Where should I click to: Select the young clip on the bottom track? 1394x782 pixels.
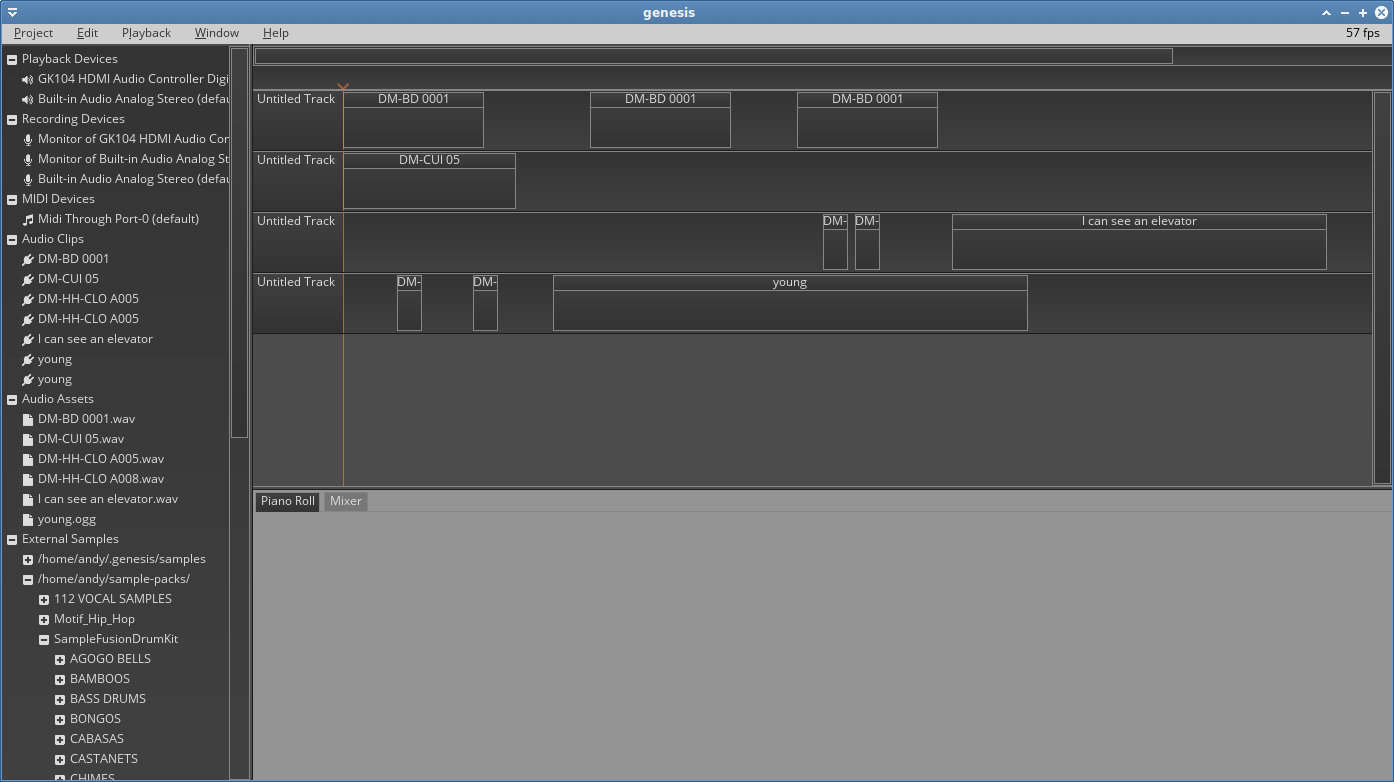click(789, 302)
